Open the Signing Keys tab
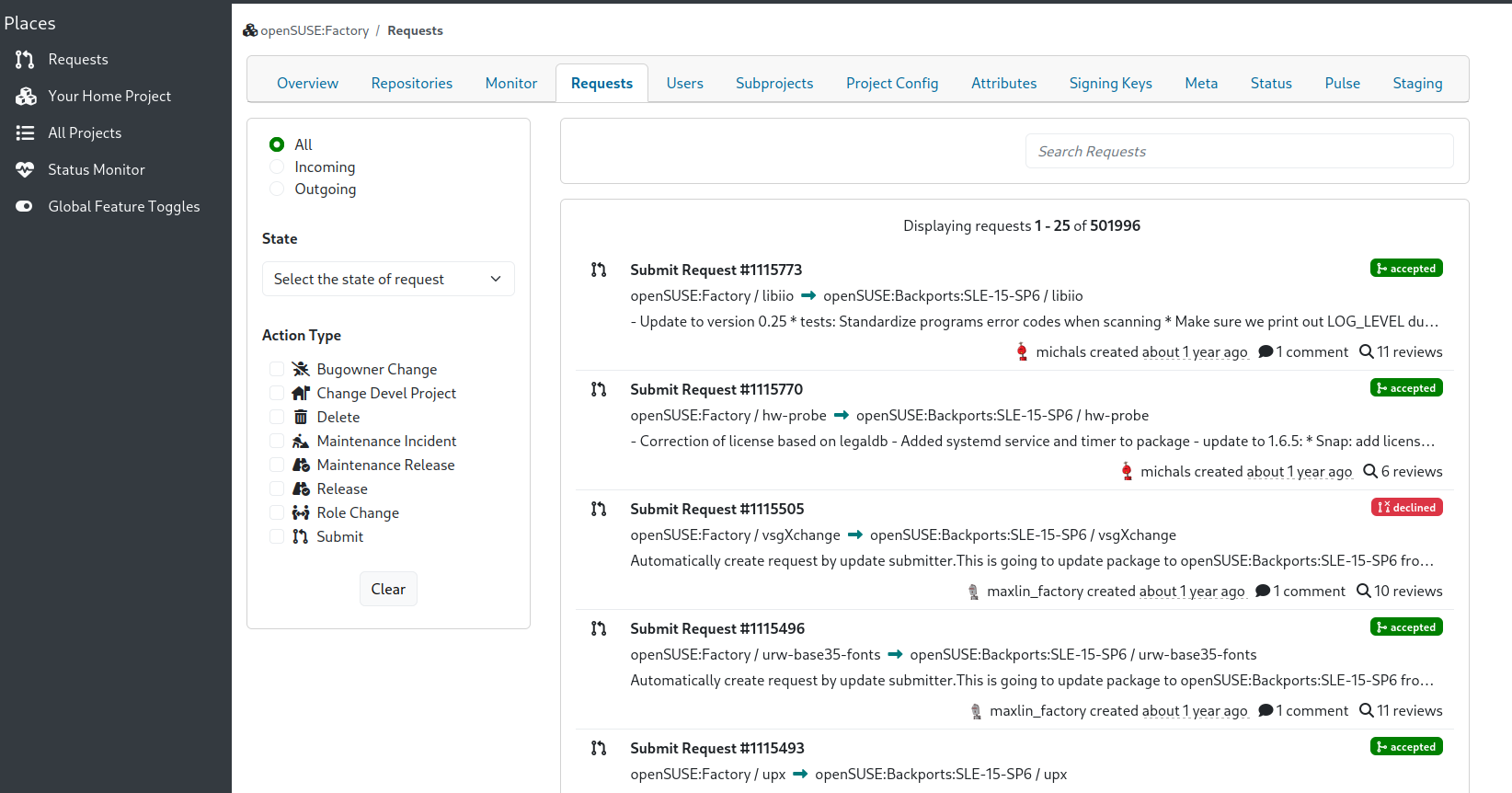 [1110, 83]
